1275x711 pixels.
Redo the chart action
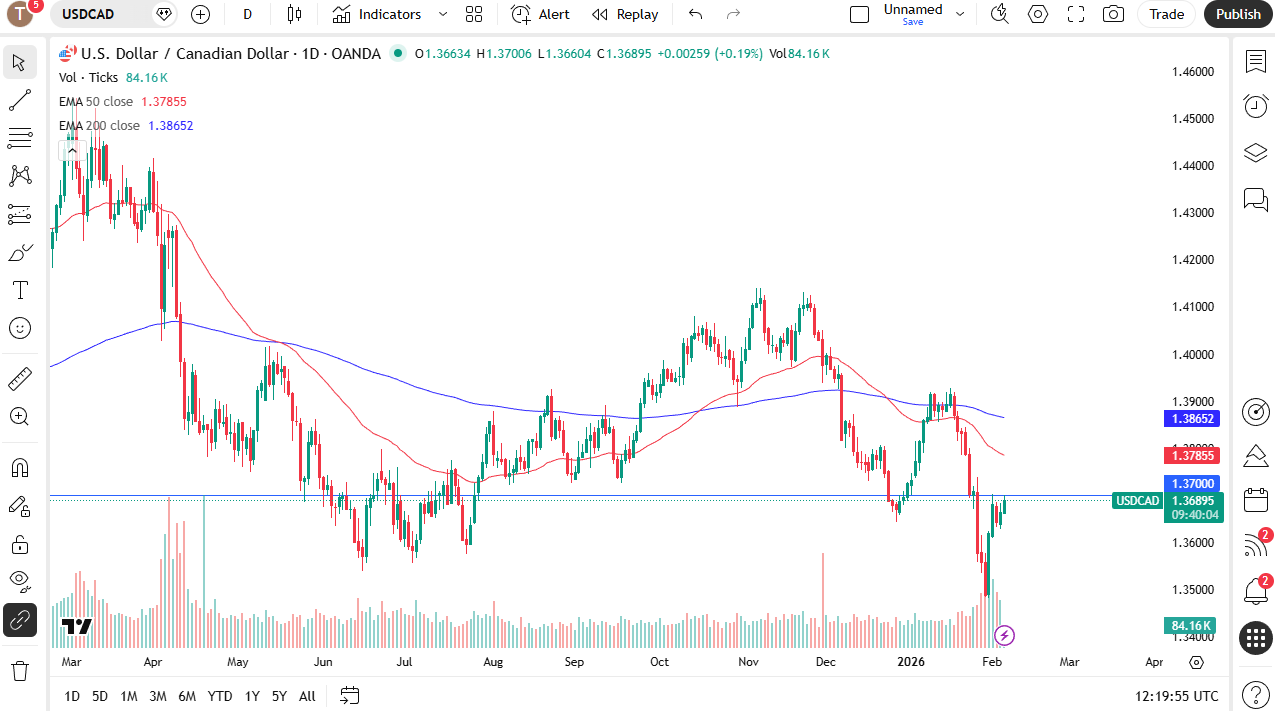point(733,14)
